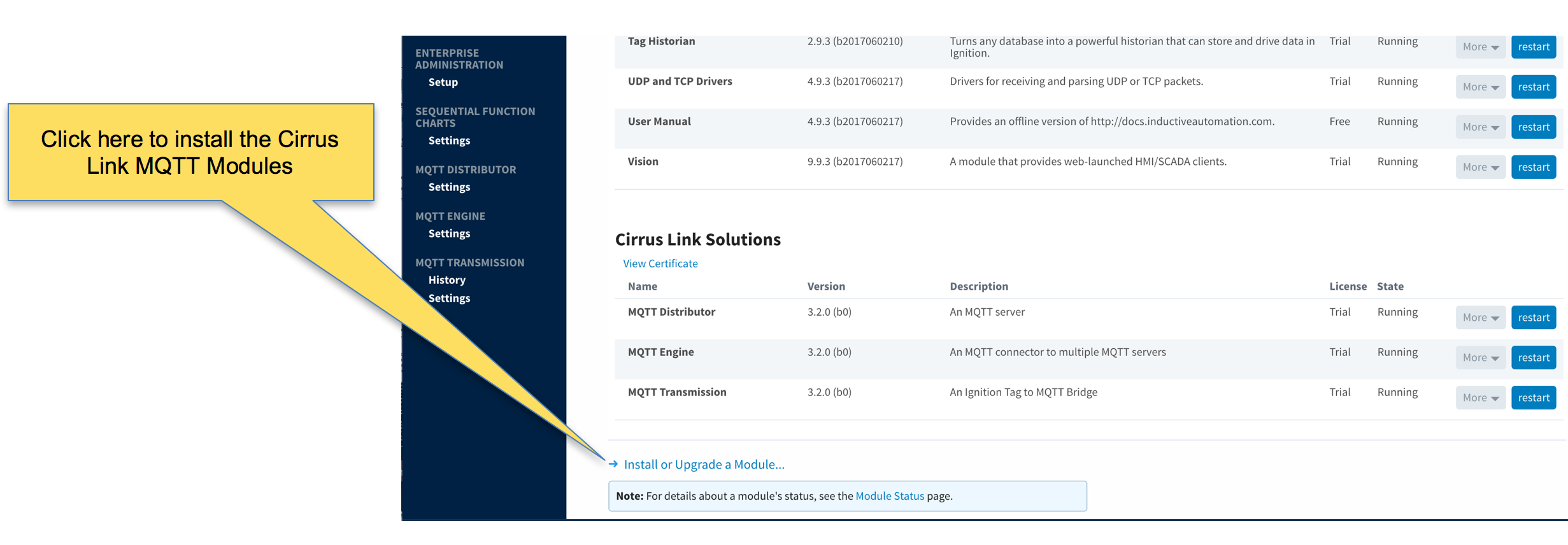Click version 2.9.3 (b2017060210) cell

point(855,41)
